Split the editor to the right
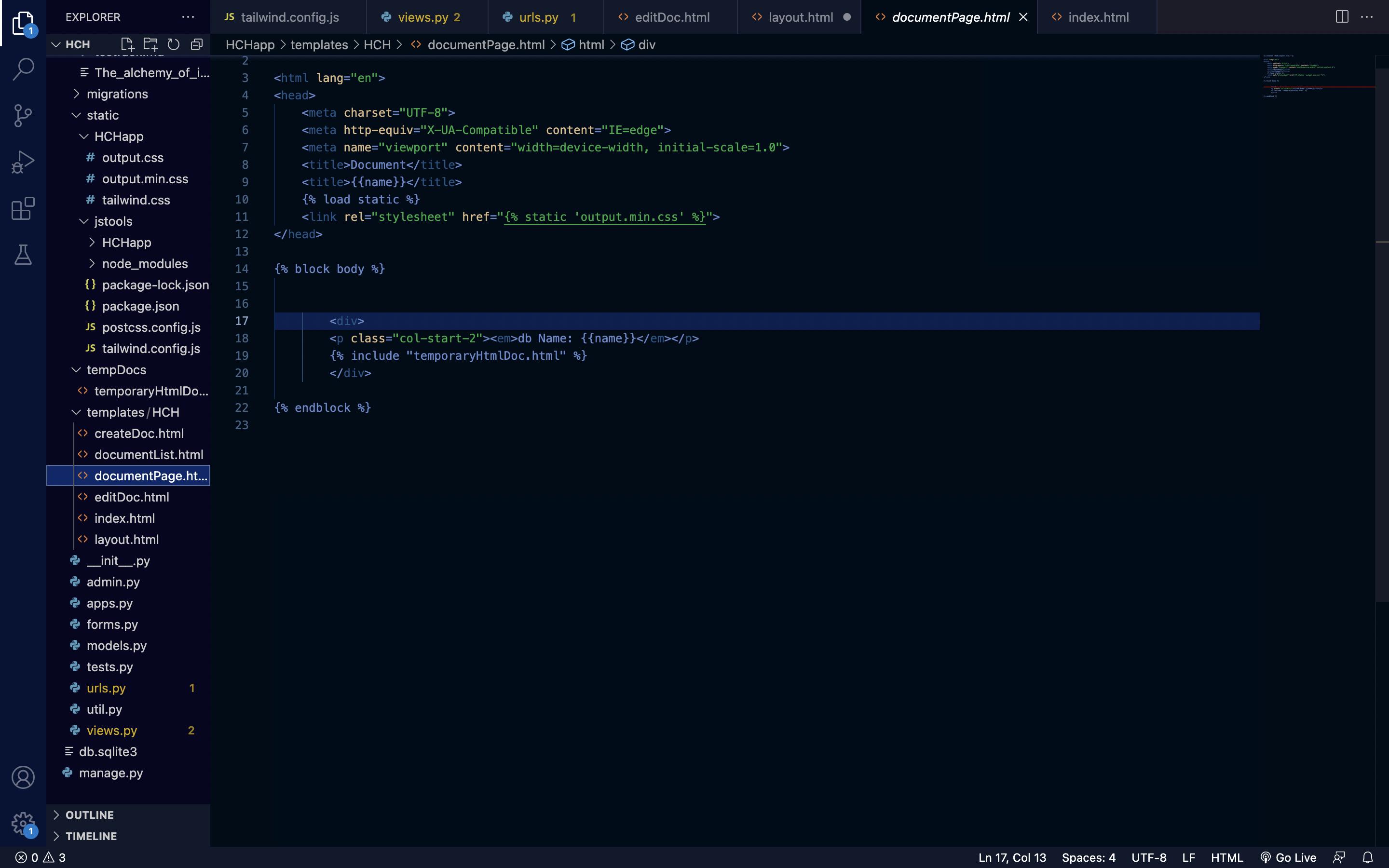The height and width of the screenshot is (868, 1389). point(1341,17)
